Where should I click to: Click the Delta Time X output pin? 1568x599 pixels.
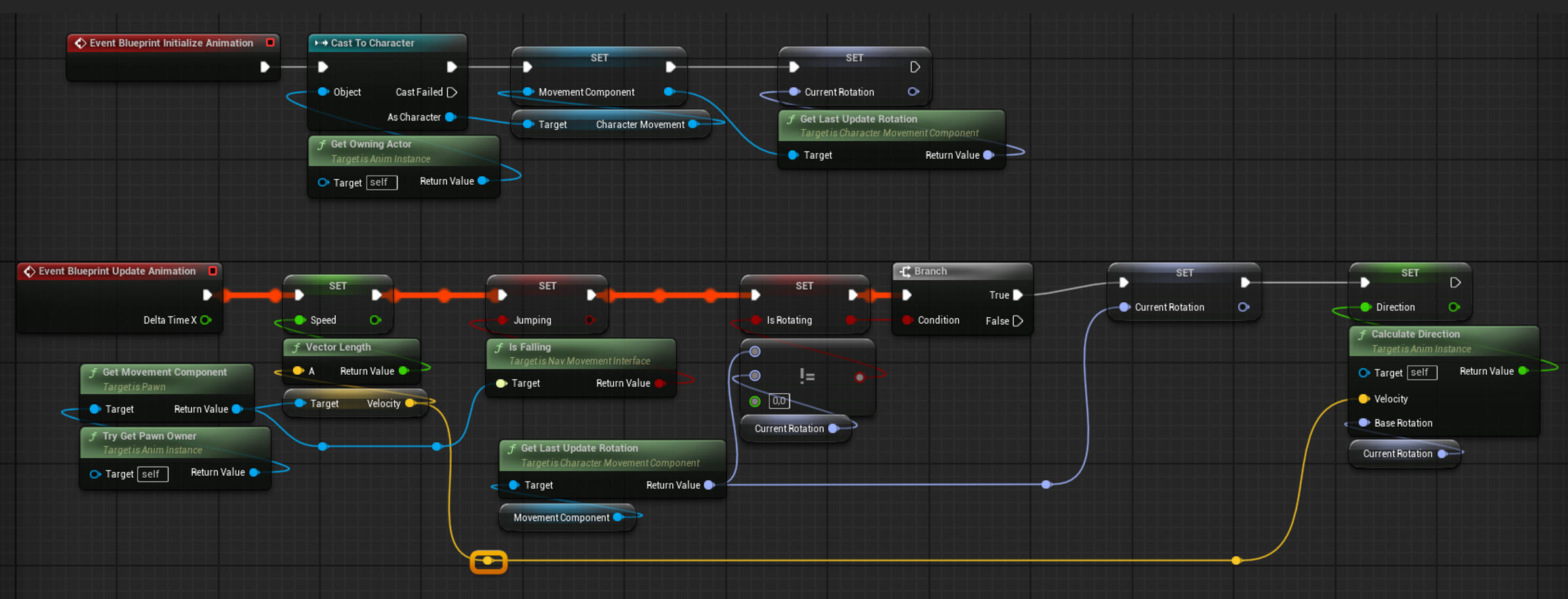206,320
